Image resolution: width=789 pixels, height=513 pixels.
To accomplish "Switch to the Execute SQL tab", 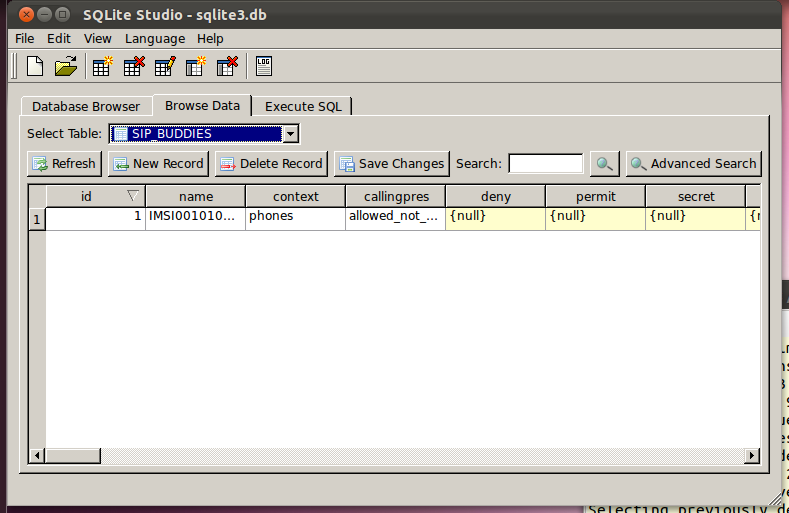I will (302, 106).
